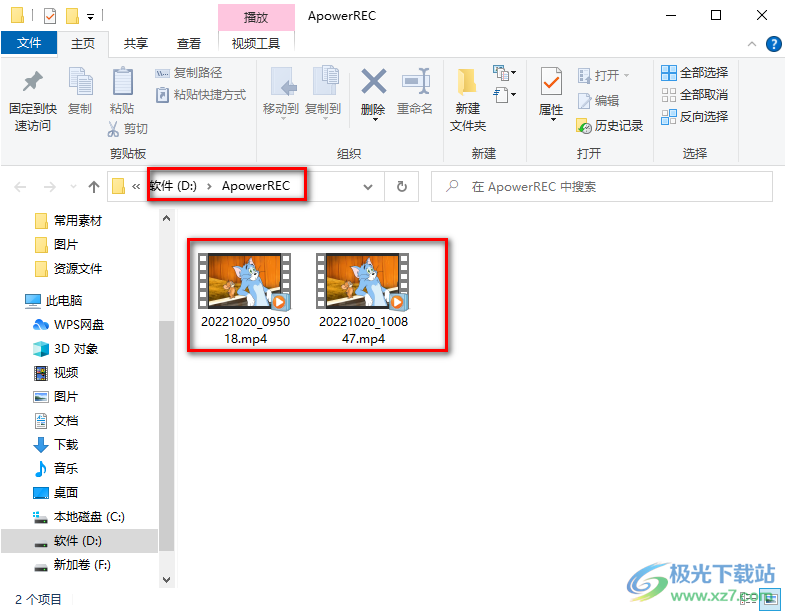
Task: Click Select all (全部选择)
Action: [695, 73]
